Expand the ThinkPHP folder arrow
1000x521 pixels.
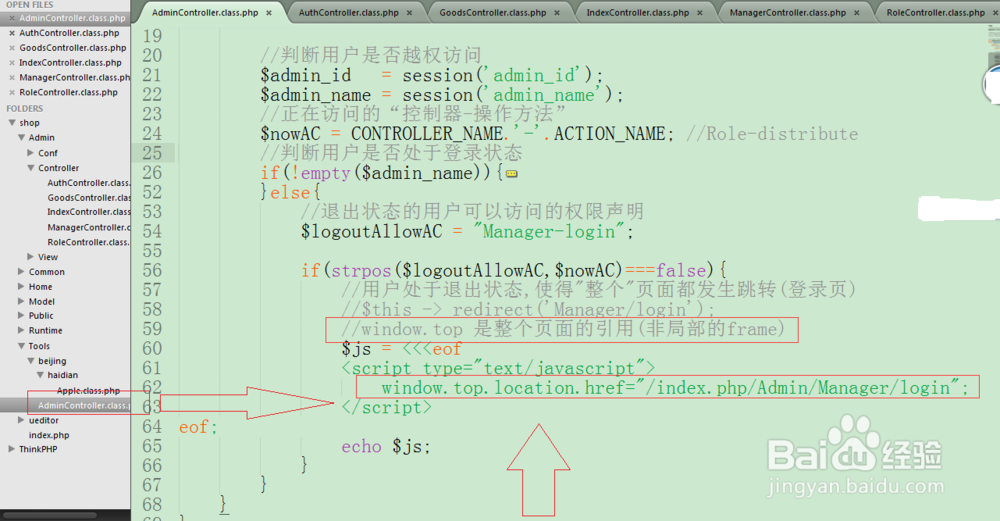tap(11, 449)
